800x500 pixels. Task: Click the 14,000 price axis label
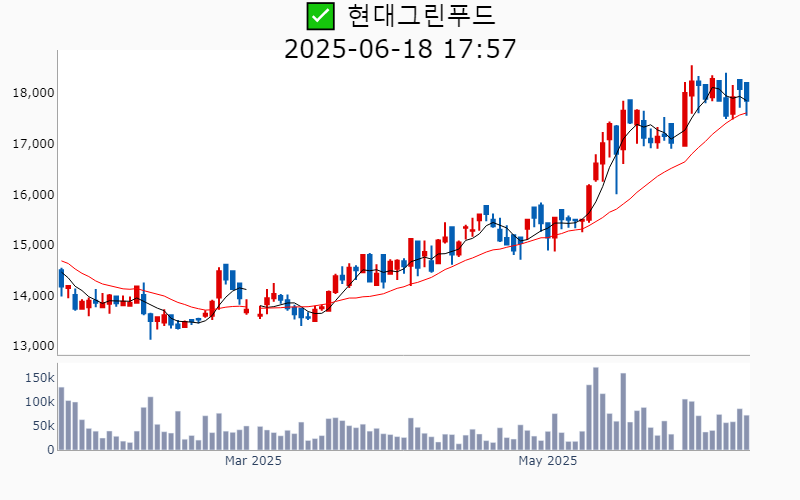click(34, 295)
